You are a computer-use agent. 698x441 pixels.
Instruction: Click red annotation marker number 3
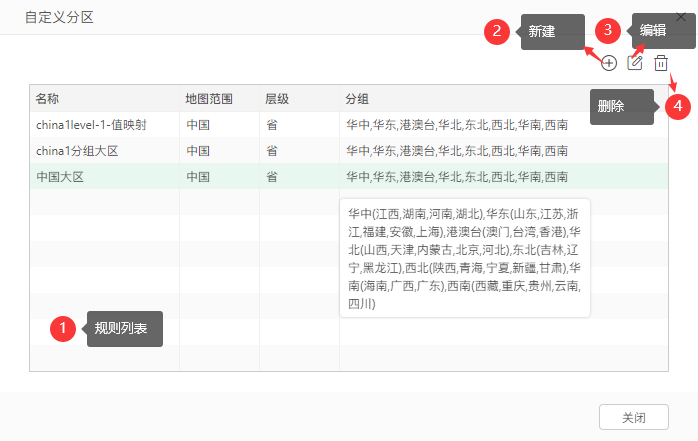coord(608,31)
